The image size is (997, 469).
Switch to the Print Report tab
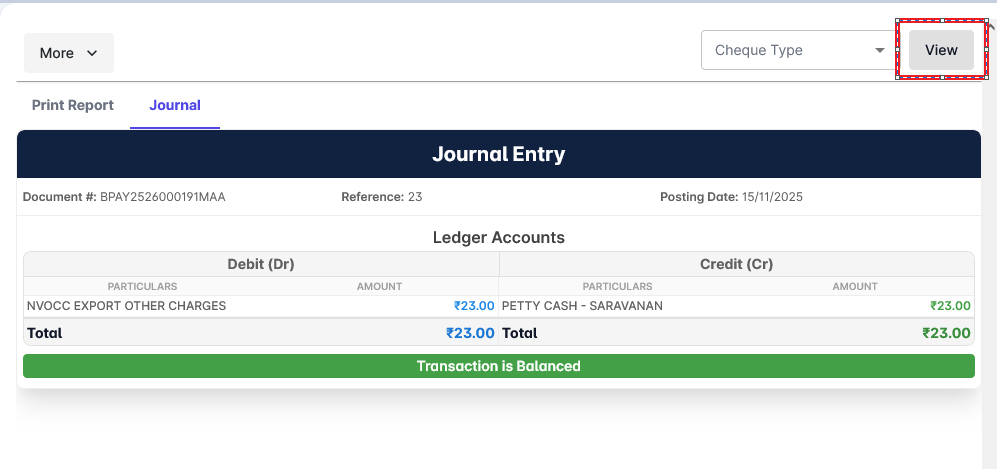pyautogui.click(x=73, y=105)
